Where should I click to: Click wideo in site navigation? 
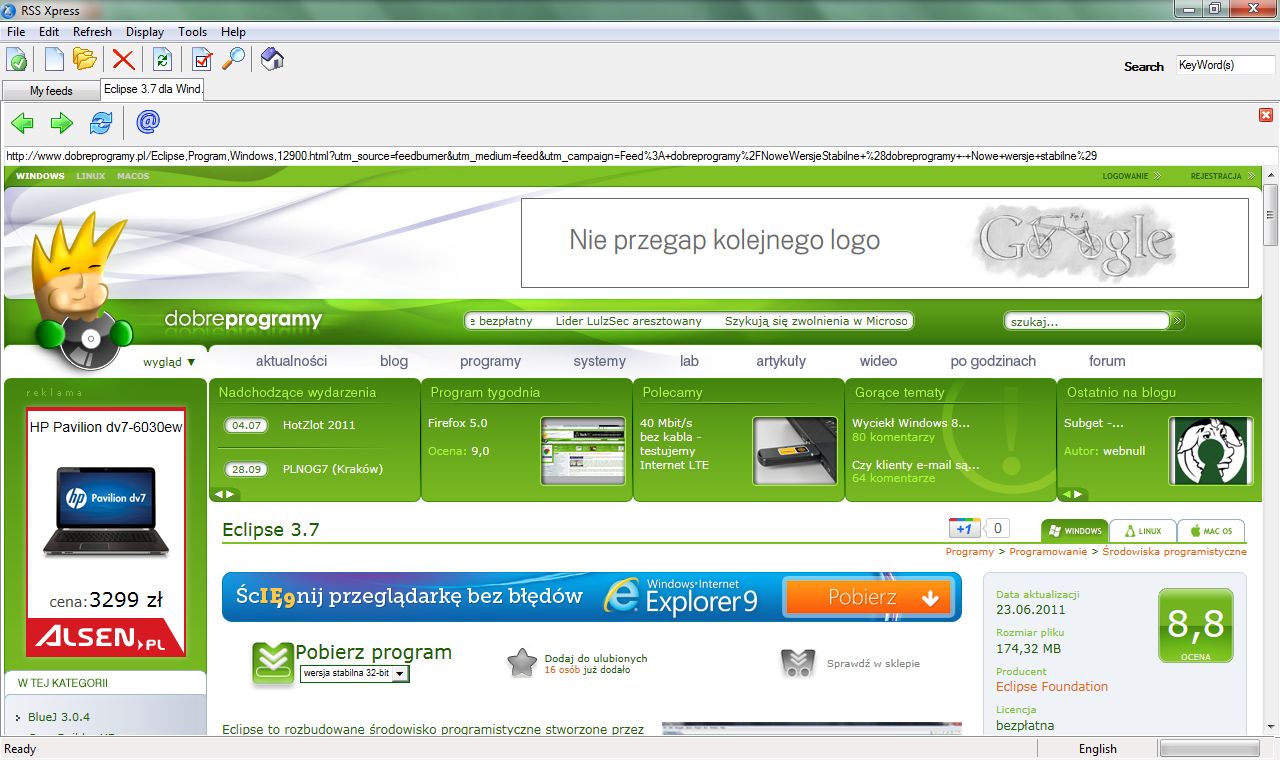(878, 361)
